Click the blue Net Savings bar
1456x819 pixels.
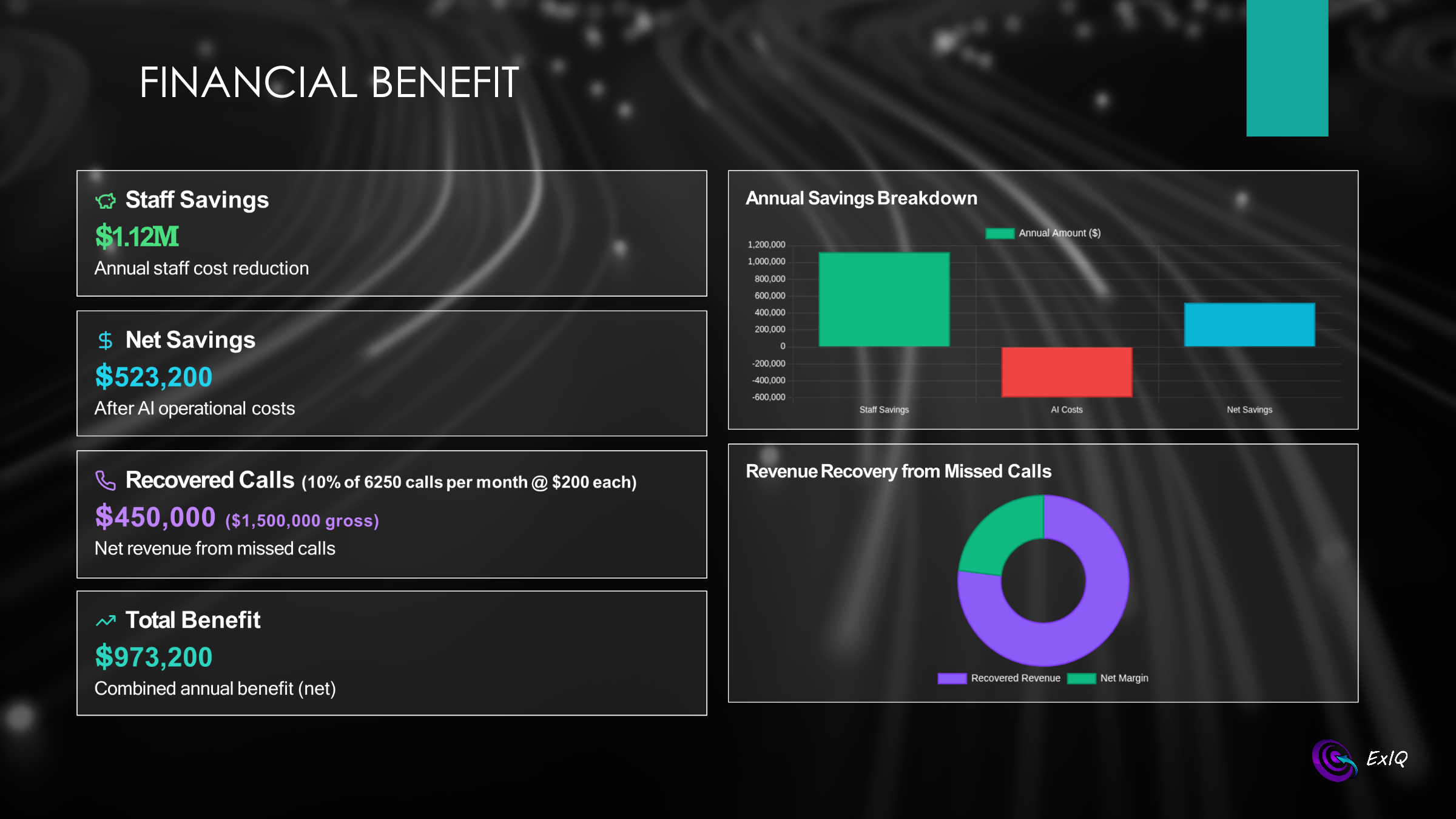pyautogui.click(x=1249, y=325)
